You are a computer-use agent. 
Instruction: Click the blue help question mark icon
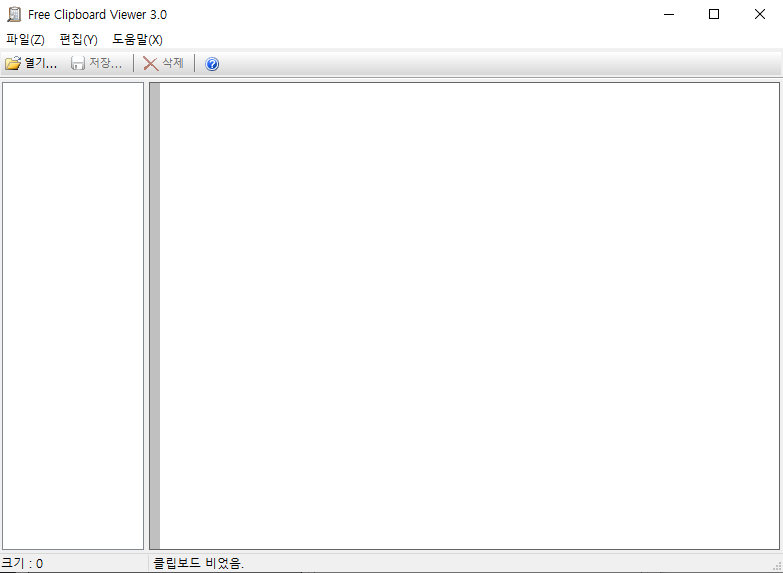tap(212, 64)
